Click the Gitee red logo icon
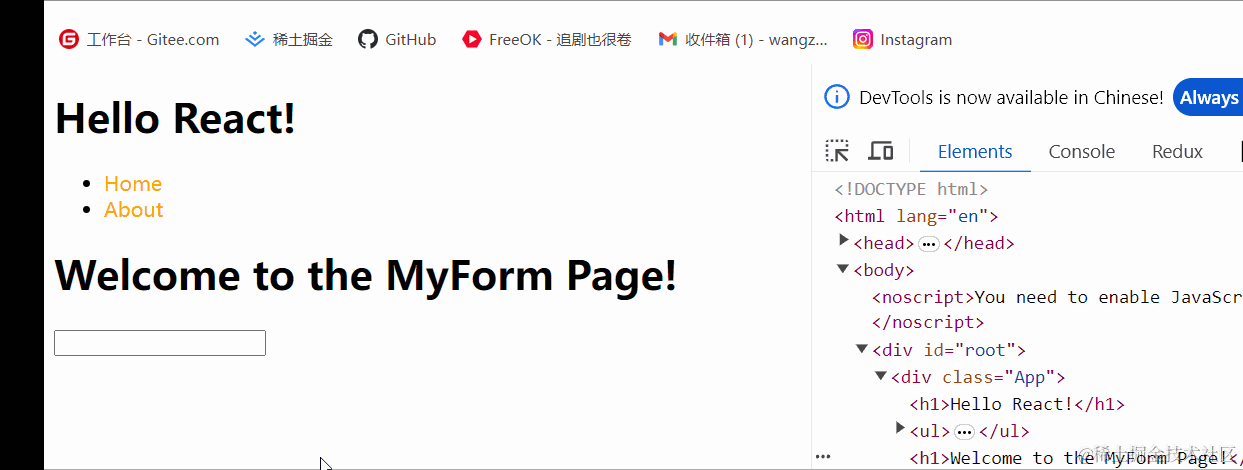The height and width of the screenshot is (470, 1243). [69, 40]
